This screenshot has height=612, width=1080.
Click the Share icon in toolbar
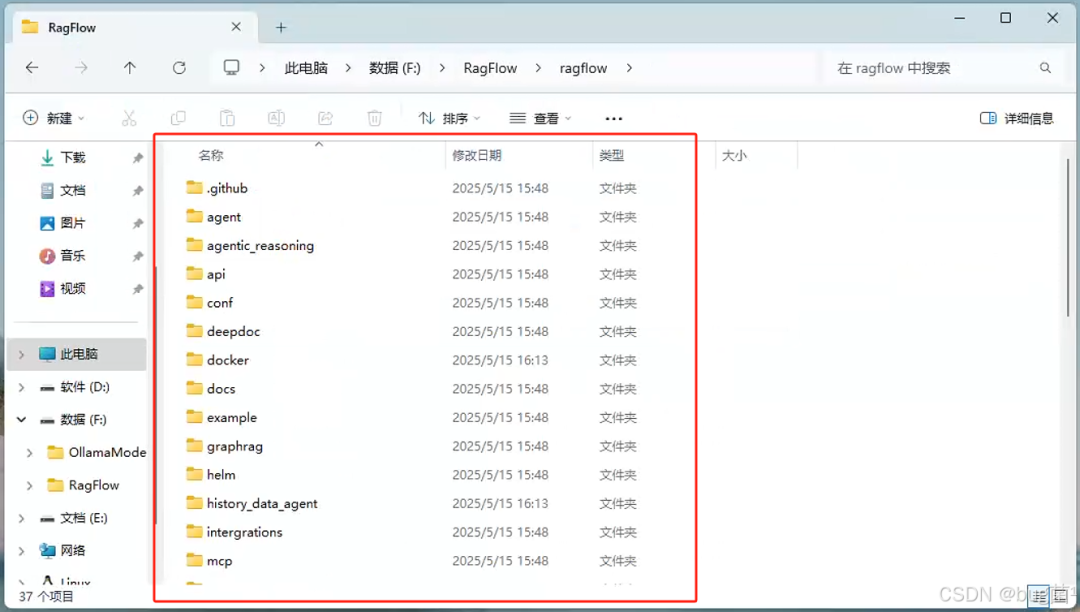coord(325,118)
